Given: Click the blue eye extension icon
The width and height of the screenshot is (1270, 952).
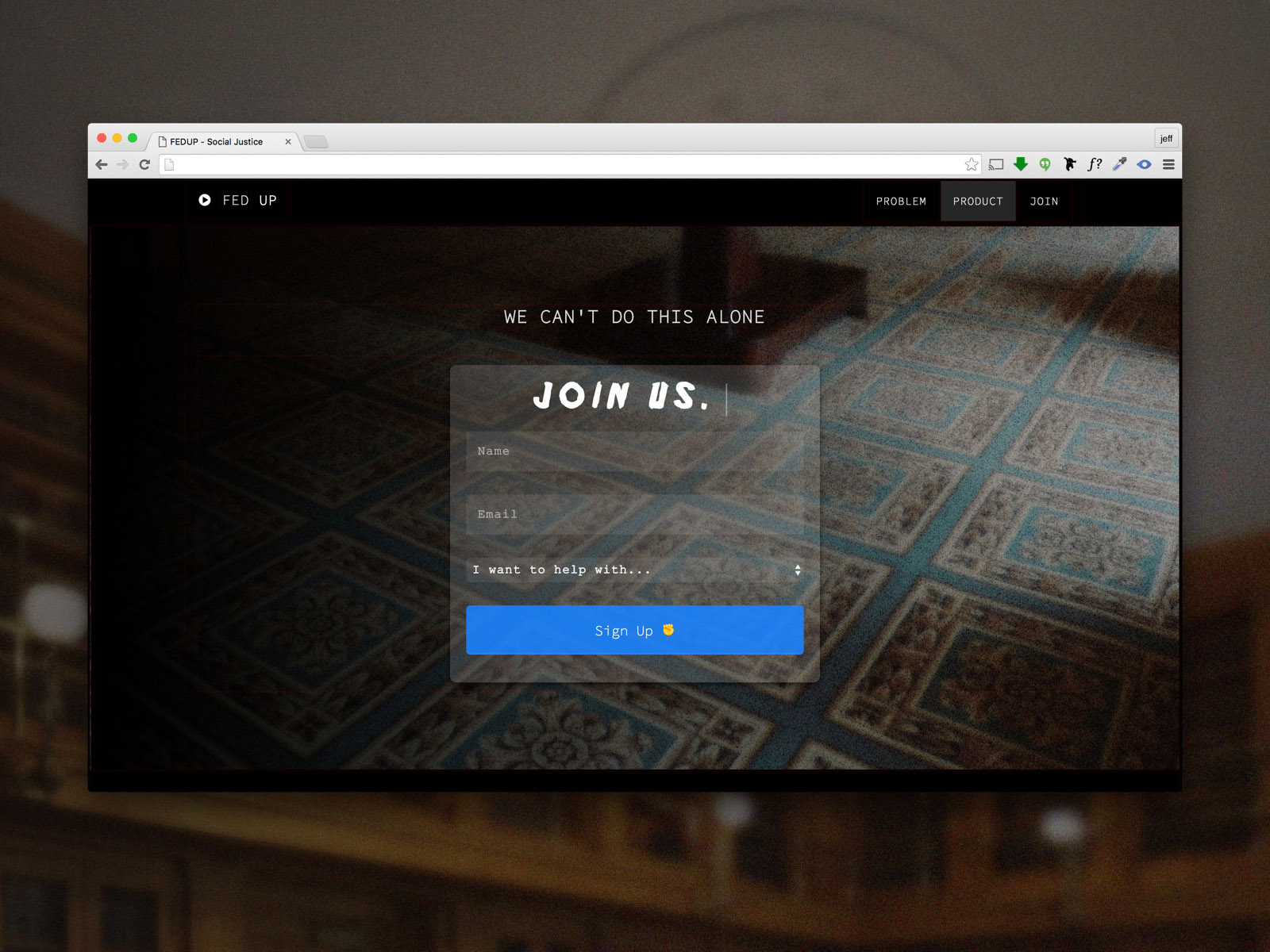Looking at the screenshot, I should 1144,164.
